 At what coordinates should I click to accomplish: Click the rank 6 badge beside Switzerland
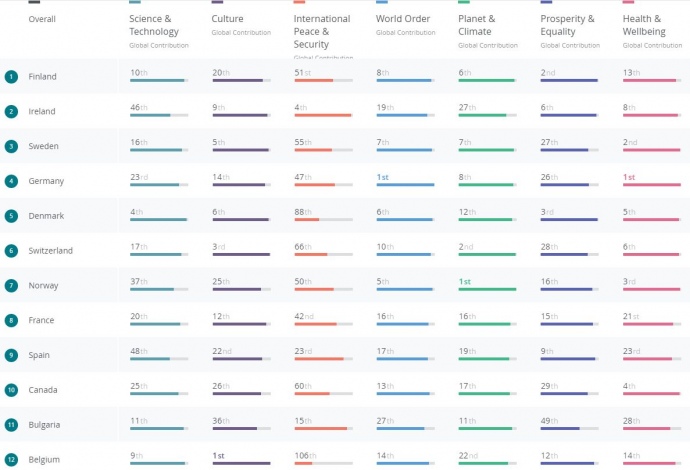coord(11,251)
